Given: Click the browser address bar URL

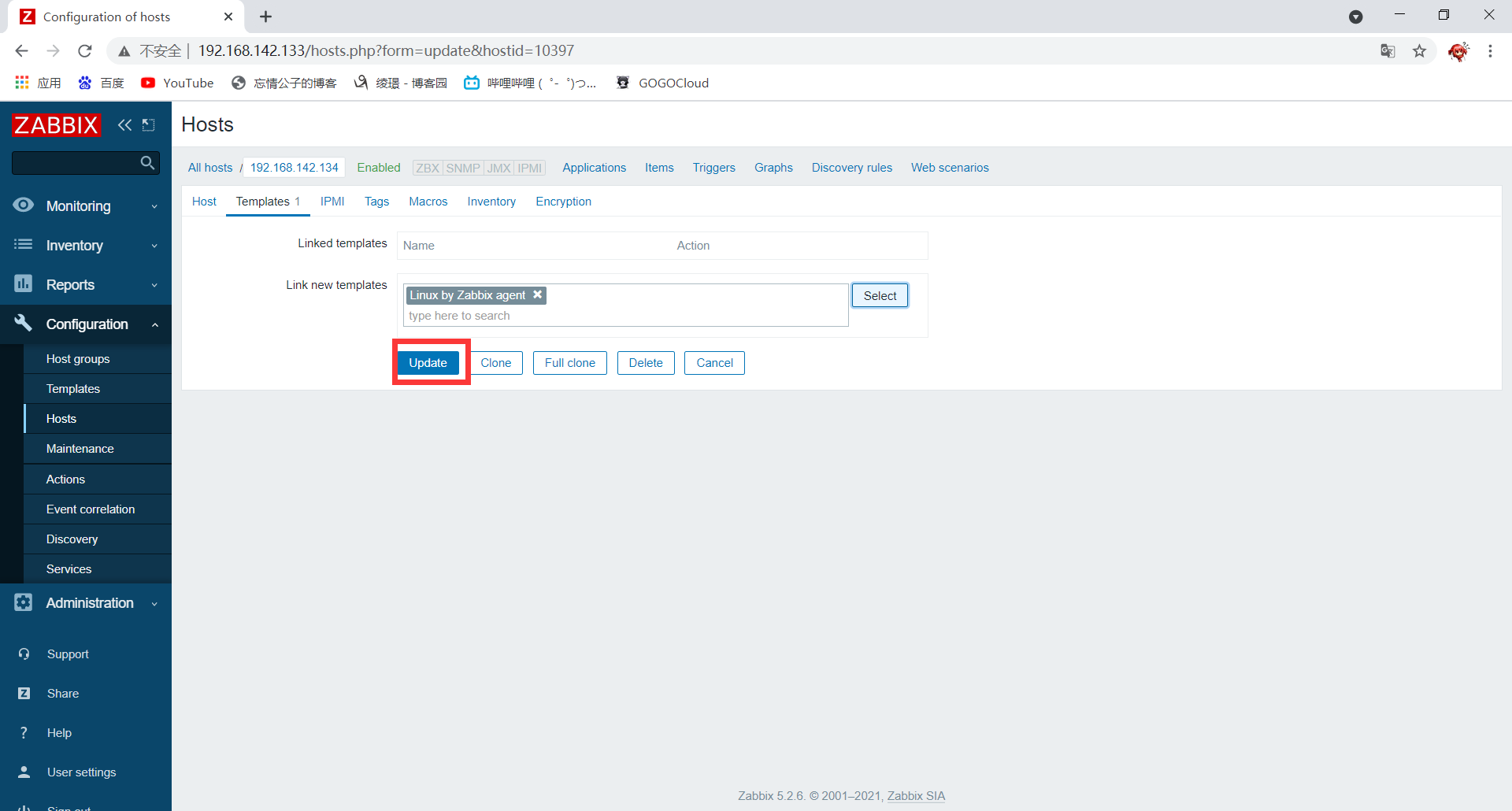Looking at the screenshot, I should 386,51.
